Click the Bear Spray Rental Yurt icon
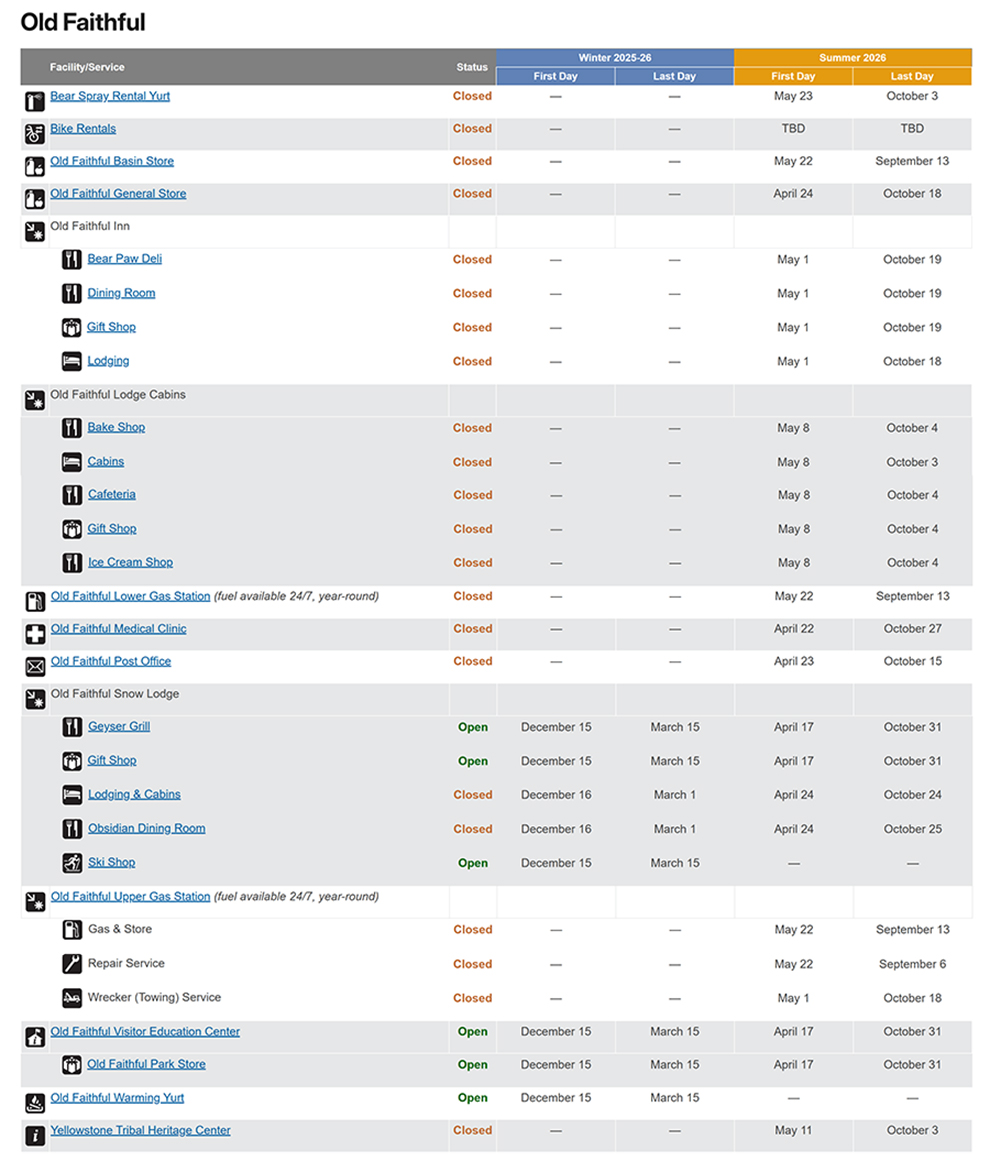Image resolution: width=990 pixels, height=1172 pixels. 34,100
